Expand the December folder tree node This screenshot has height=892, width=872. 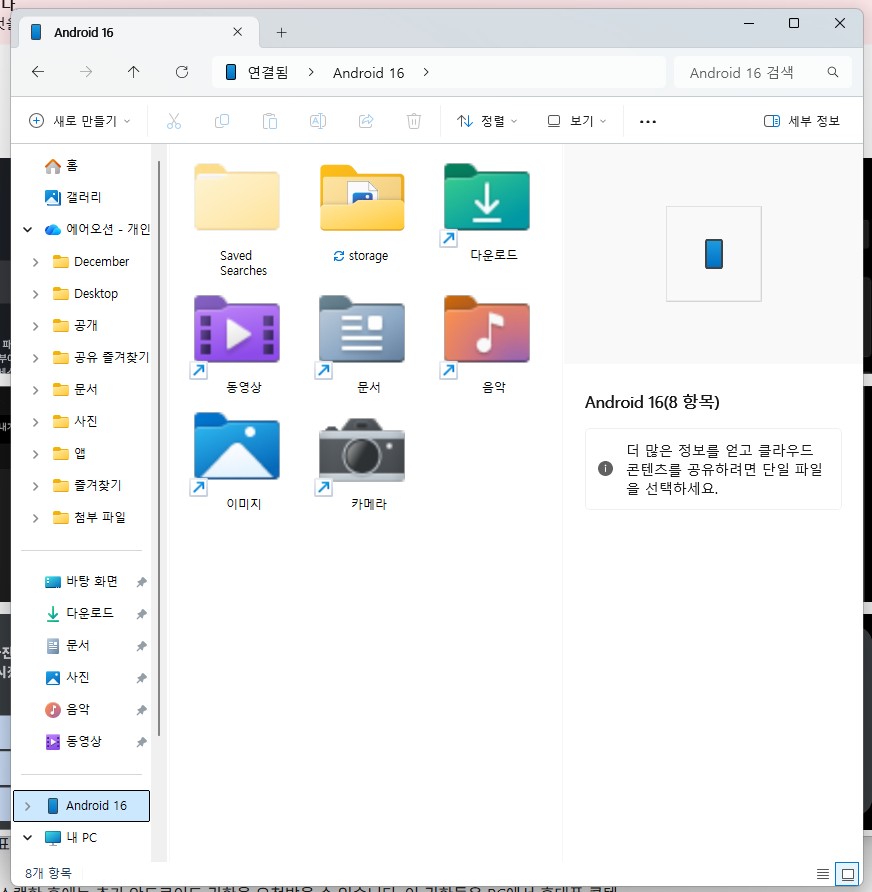(x=35, y=262)
